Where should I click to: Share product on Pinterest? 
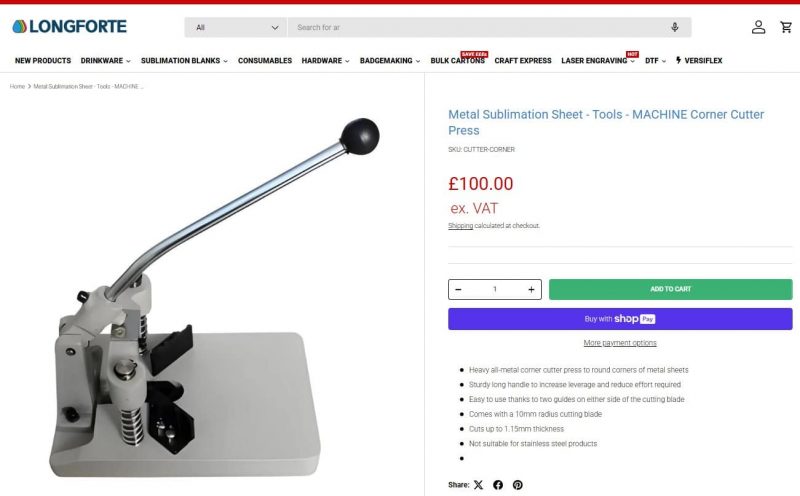click(517, 485)
